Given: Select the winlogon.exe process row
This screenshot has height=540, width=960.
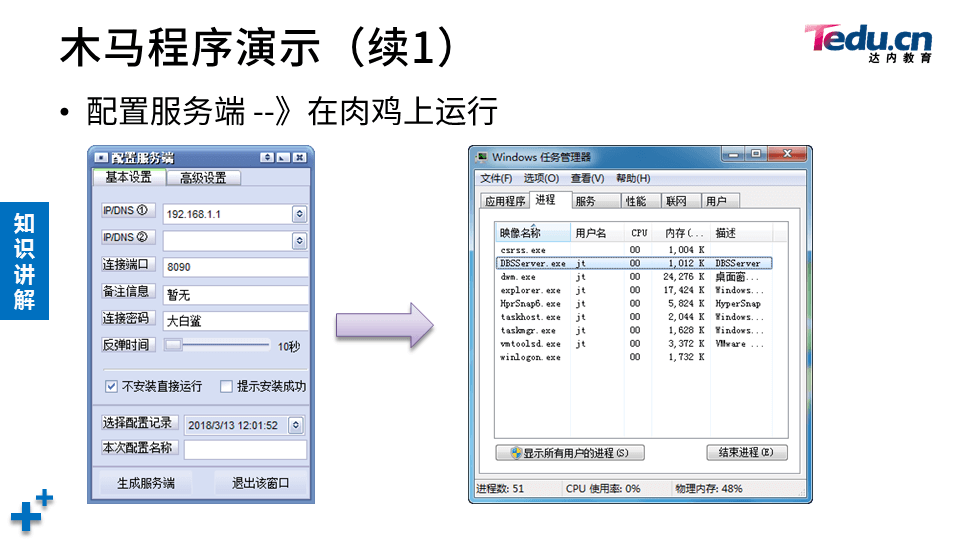Looking at the screenshot, I should pyautogui.click(x=634, y=357).
